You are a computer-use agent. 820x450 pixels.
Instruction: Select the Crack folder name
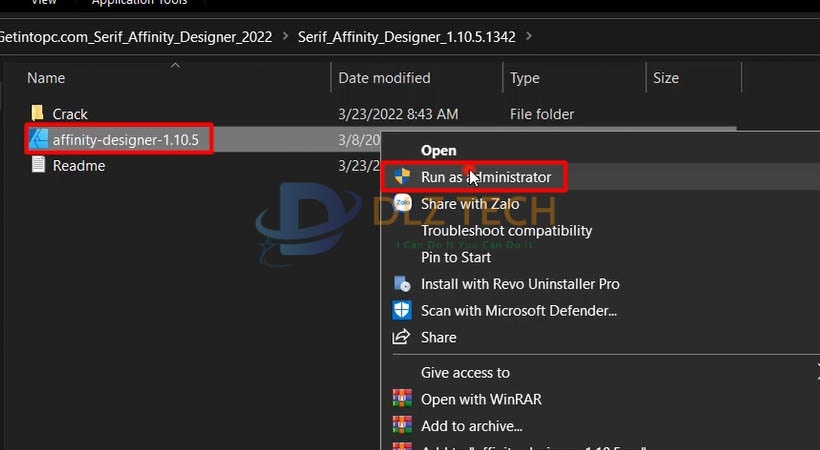click(x=70, y=114)
